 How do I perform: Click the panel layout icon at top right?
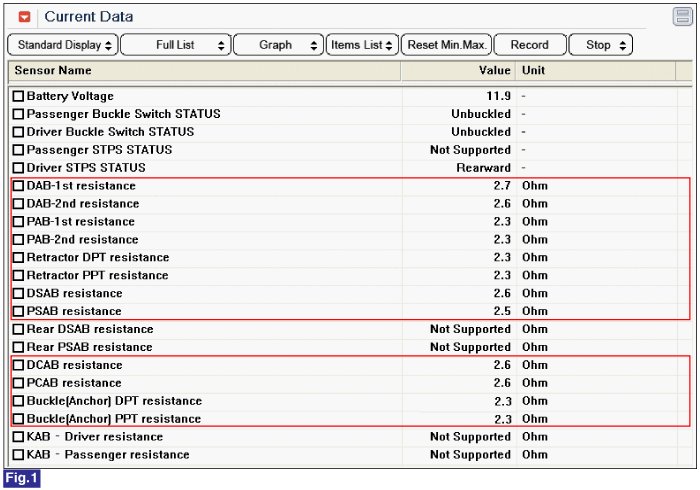pos(682,16)
